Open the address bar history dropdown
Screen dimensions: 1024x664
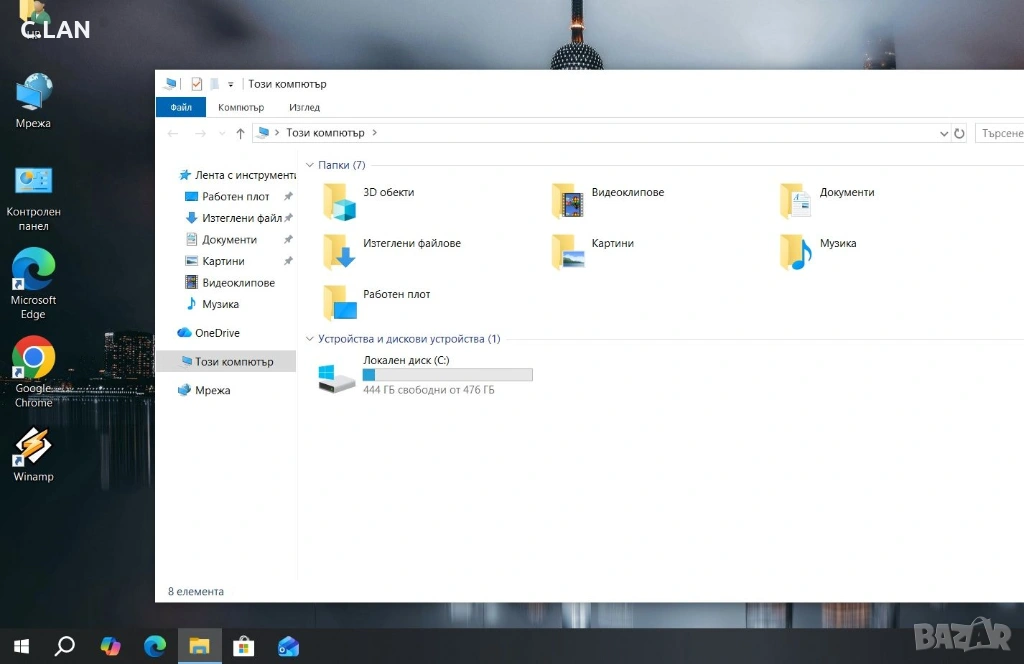pyautogui.click(x=944, y=133)
